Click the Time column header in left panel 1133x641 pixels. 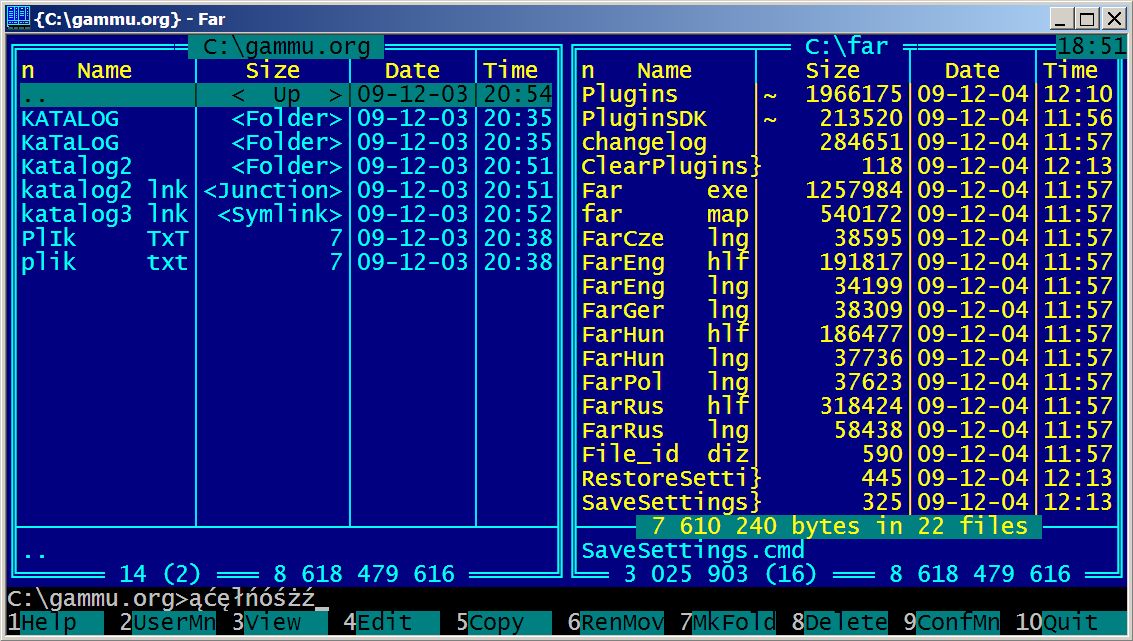click(x=511, y=71)
